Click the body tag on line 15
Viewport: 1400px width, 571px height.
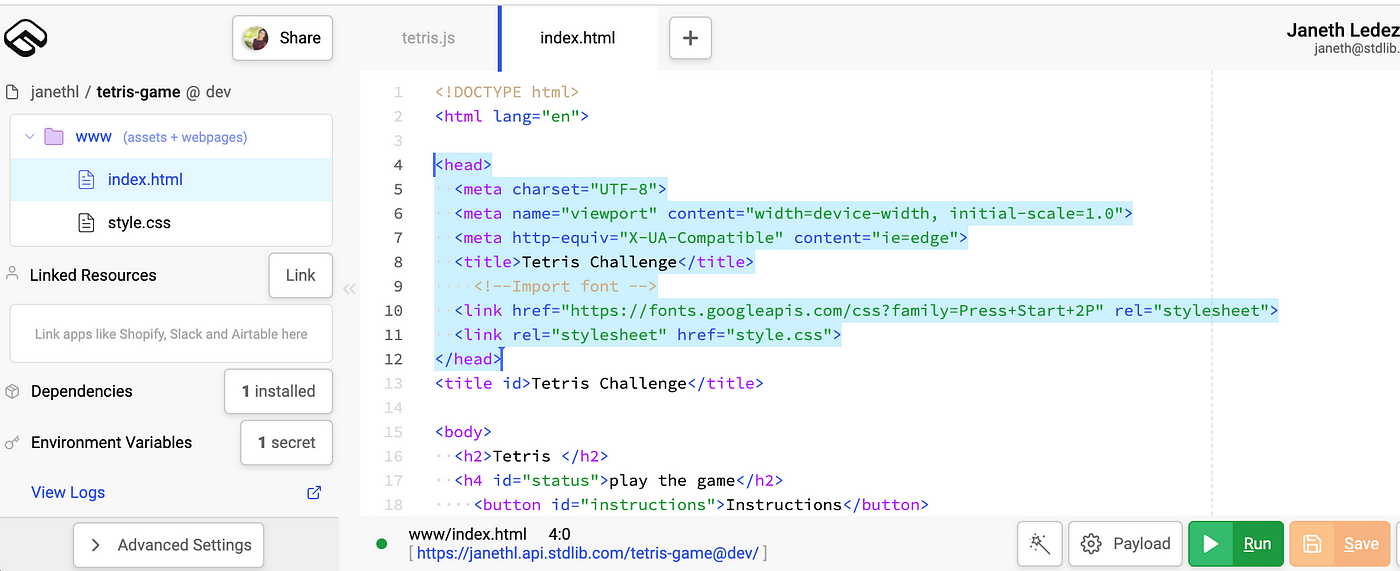[x=463, y=432]
